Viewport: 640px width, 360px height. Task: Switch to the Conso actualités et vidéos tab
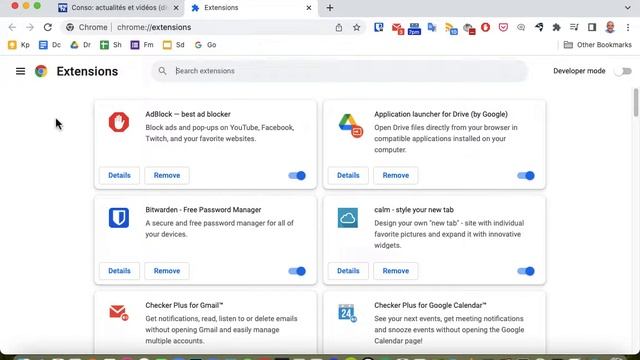tap(119, 8)
